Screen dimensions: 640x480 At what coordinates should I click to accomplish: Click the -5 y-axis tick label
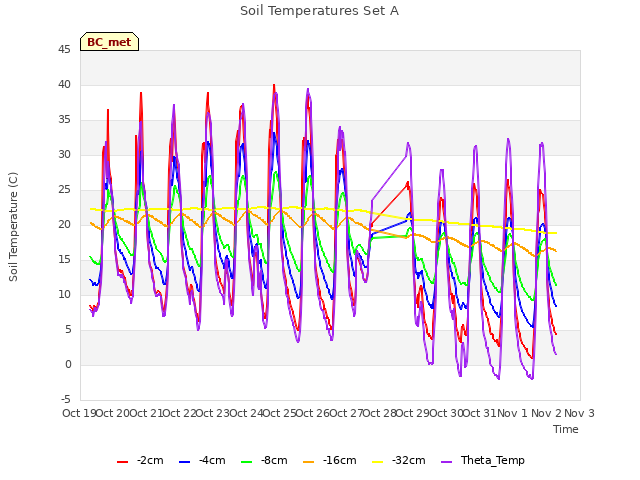coord(66,399)
